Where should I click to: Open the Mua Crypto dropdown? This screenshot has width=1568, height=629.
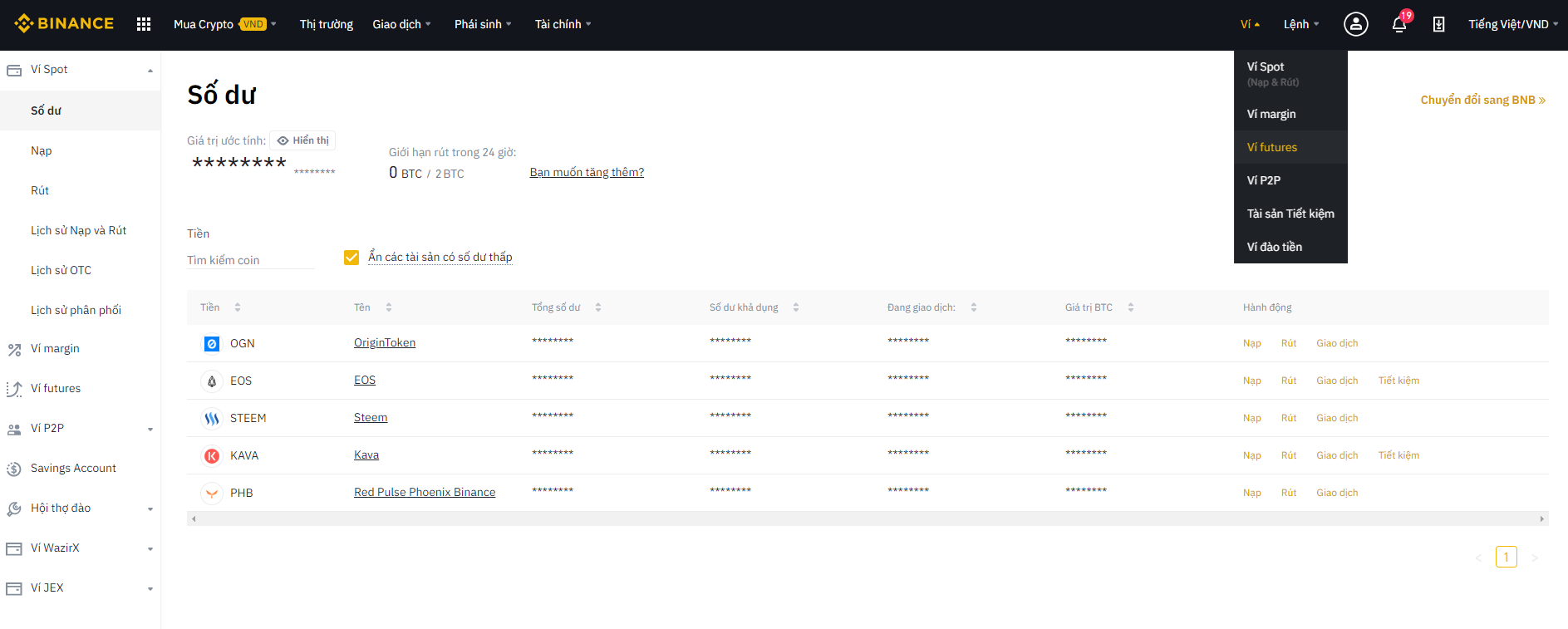[225, 24]
